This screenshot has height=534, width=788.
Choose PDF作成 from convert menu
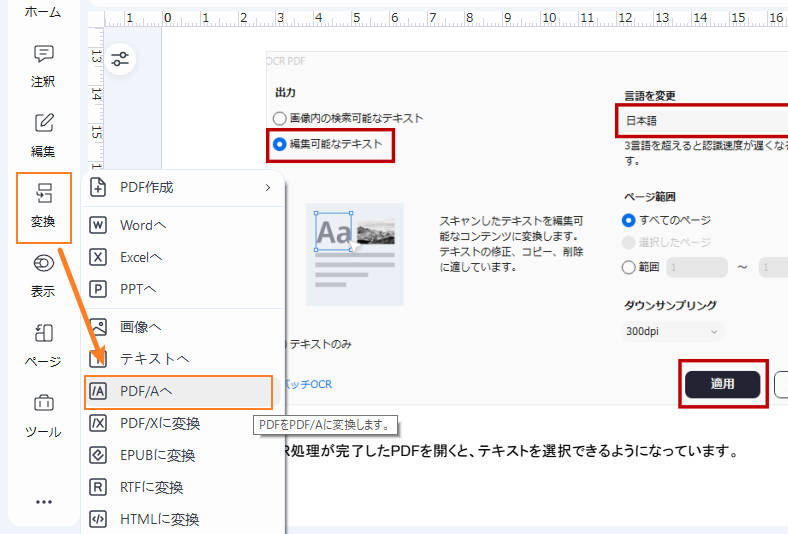[x=183, y=187]
